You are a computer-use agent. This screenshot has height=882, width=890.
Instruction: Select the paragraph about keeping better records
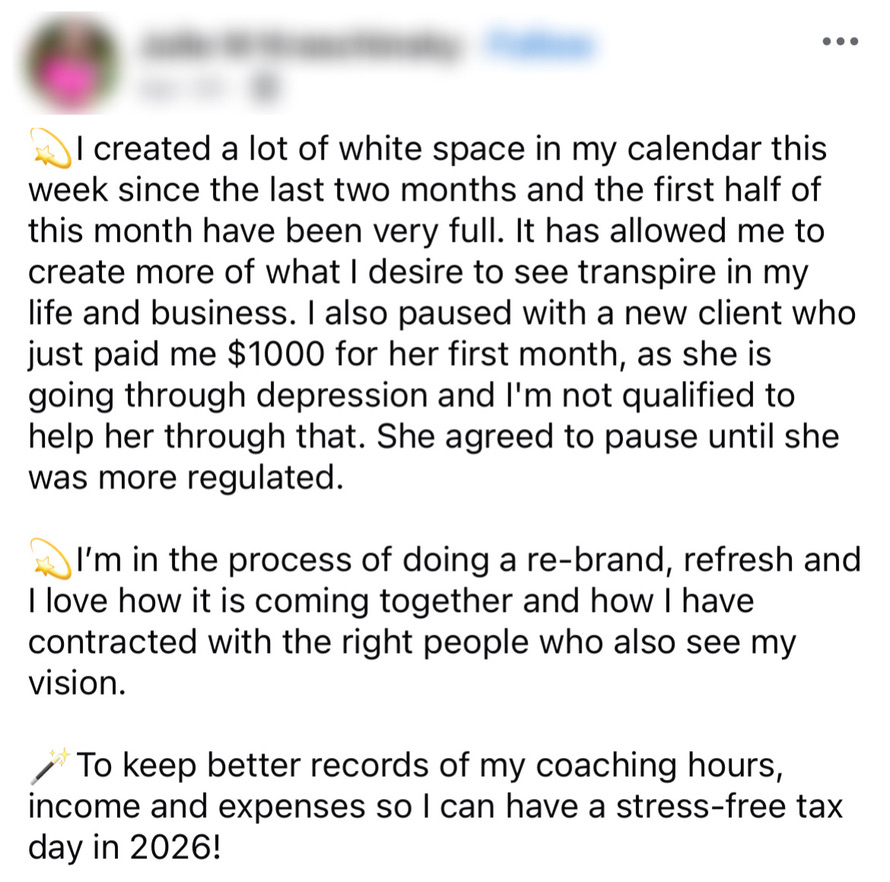436,807
